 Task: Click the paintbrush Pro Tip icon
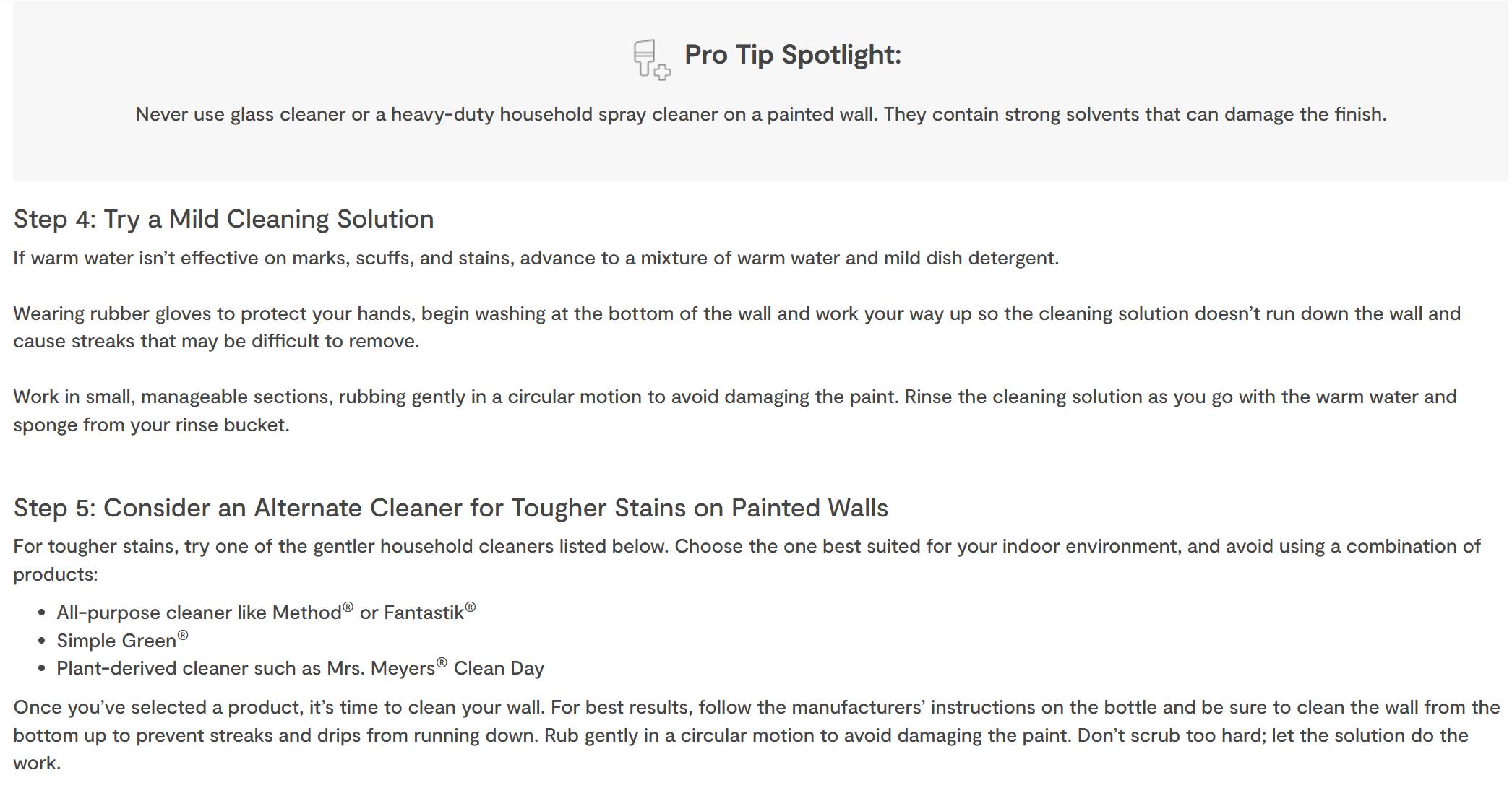pyautogui.click(x=650, y=59)
